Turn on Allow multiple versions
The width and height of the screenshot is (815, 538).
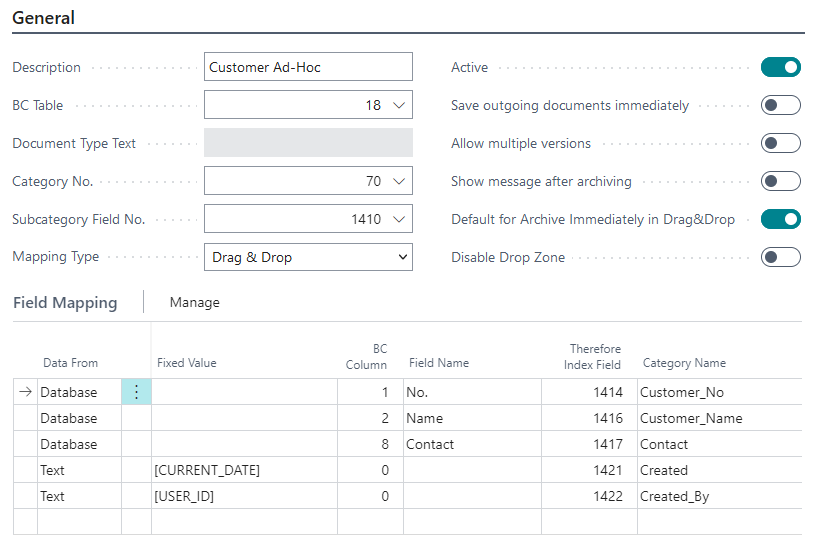pyautogui.click(x=780, y=143)
